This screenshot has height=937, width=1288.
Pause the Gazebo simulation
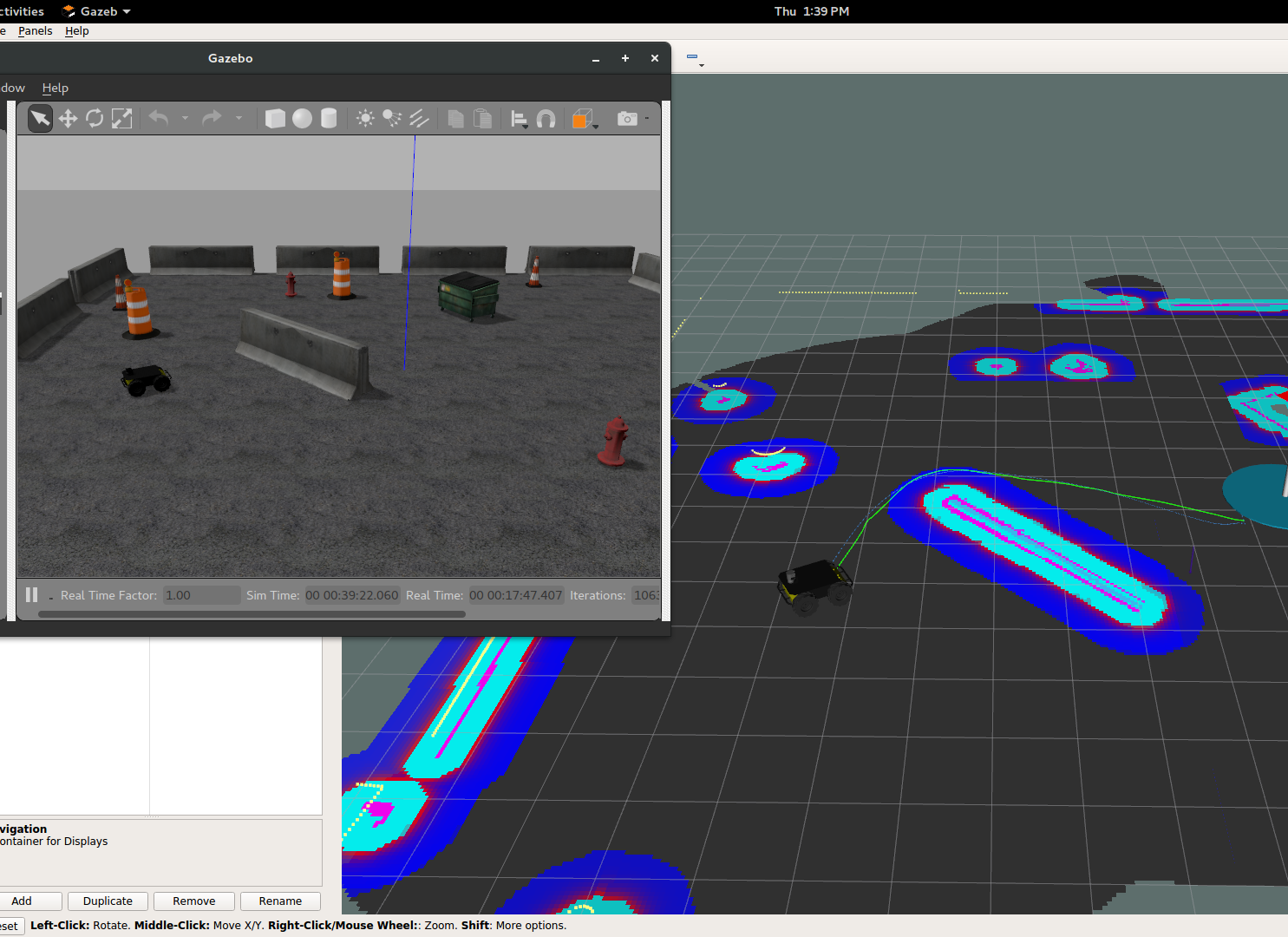[32, 595]
